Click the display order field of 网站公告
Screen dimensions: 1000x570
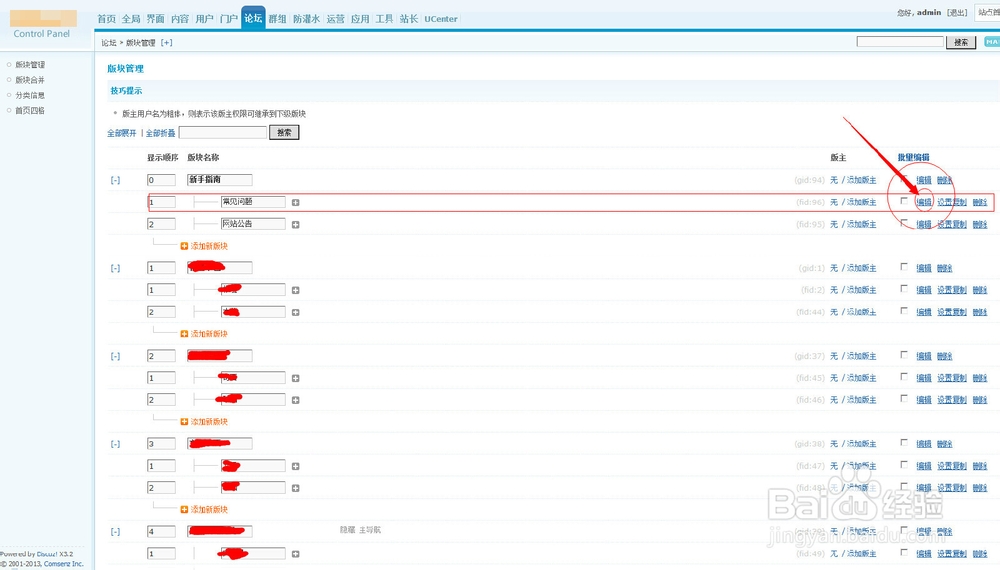(161, 224)
